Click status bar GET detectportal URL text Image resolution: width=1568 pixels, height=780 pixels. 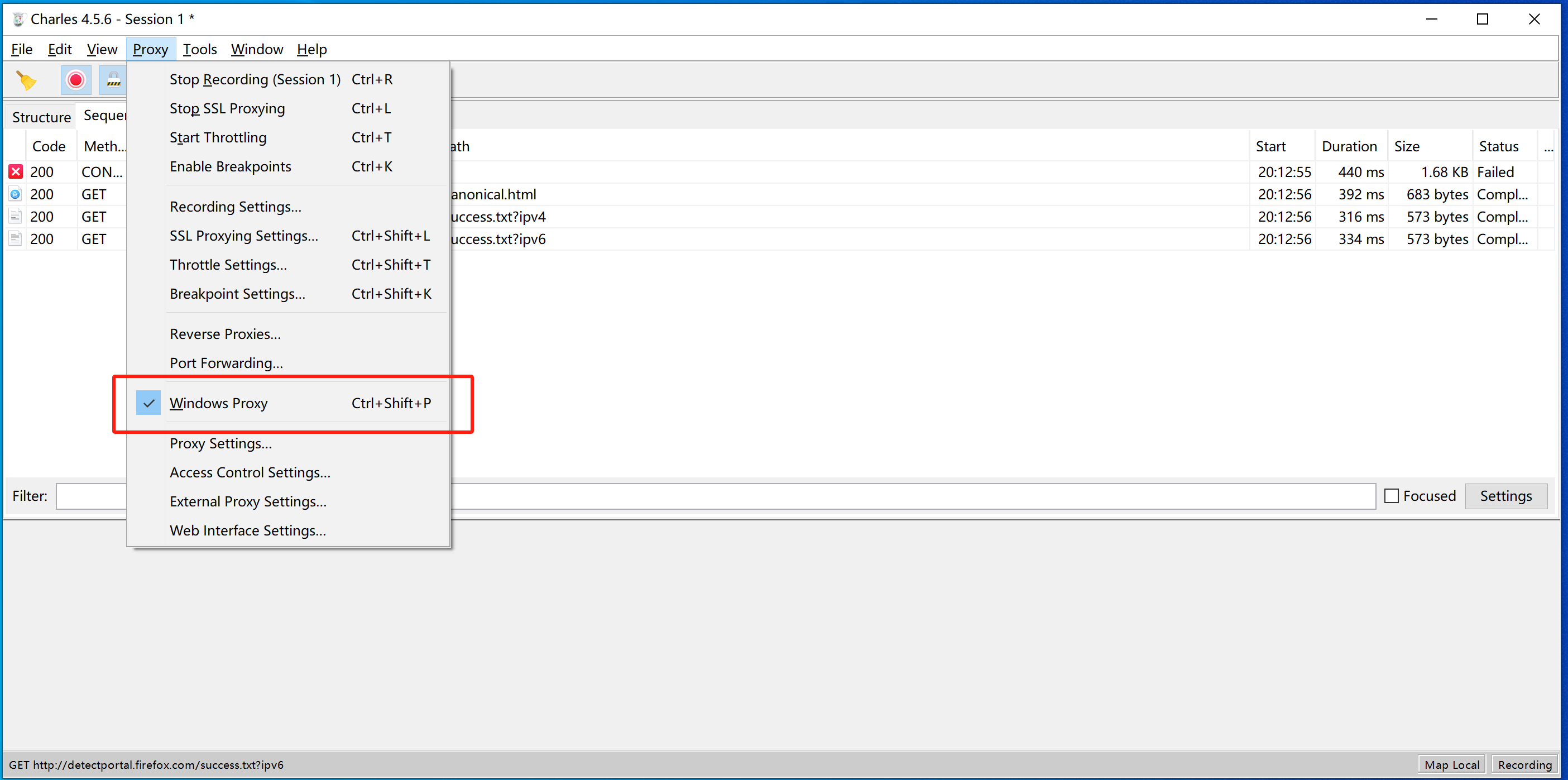pos(146,765)
